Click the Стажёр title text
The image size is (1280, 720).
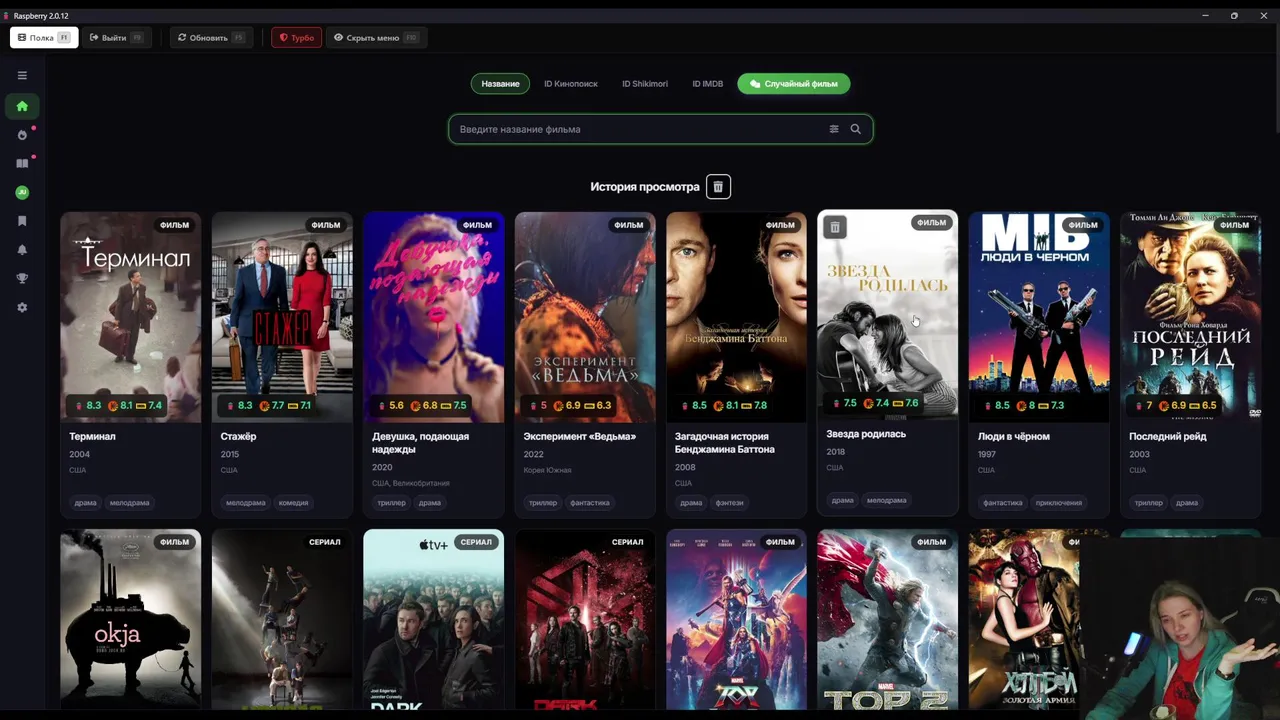pos(238,437)
